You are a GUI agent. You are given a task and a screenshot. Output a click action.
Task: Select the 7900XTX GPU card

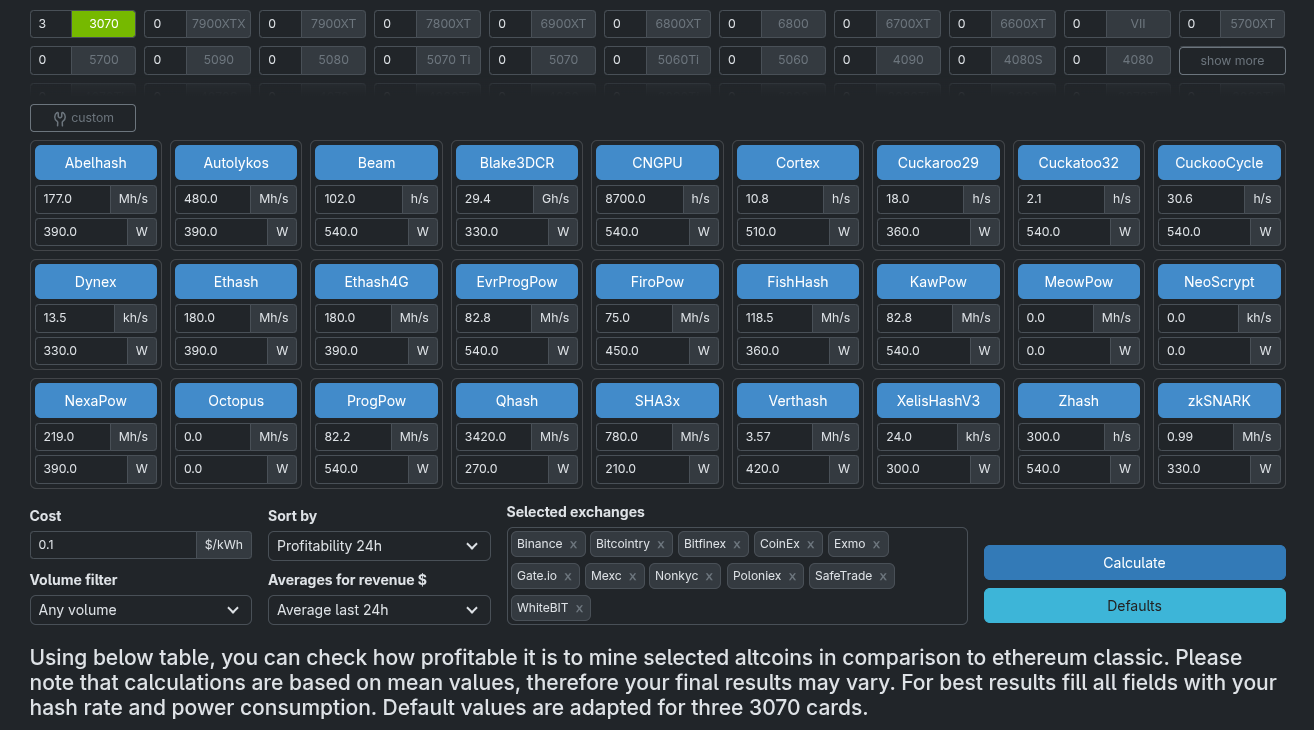coord(218,23)
